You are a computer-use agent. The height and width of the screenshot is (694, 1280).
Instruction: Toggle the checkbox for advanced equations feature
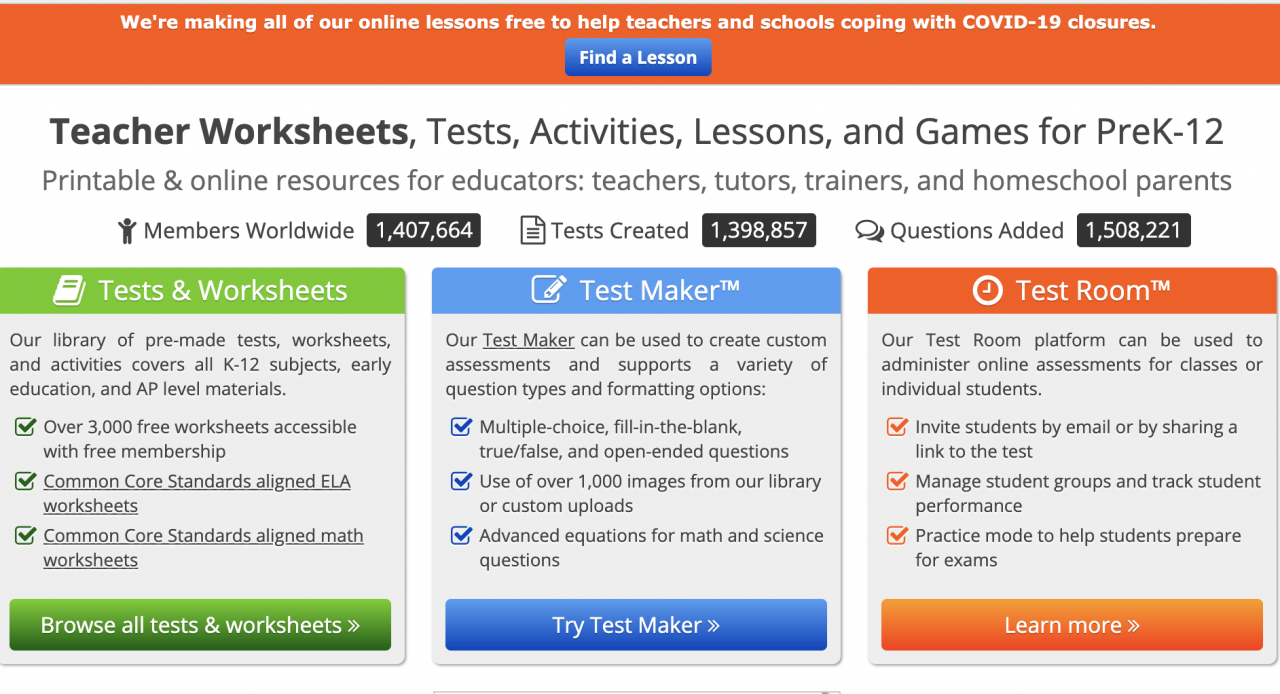(461, 535)
